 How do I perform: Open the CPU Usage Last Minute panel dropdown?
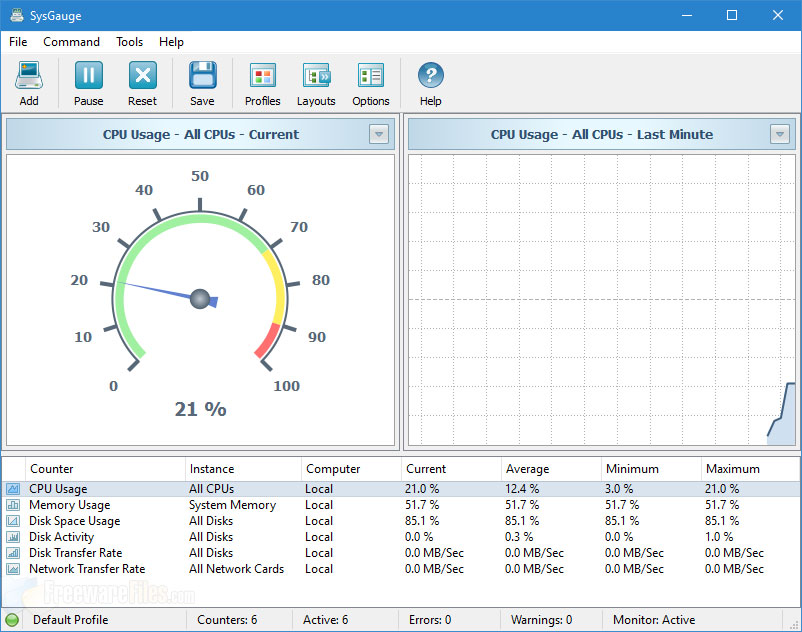[780, 134]
